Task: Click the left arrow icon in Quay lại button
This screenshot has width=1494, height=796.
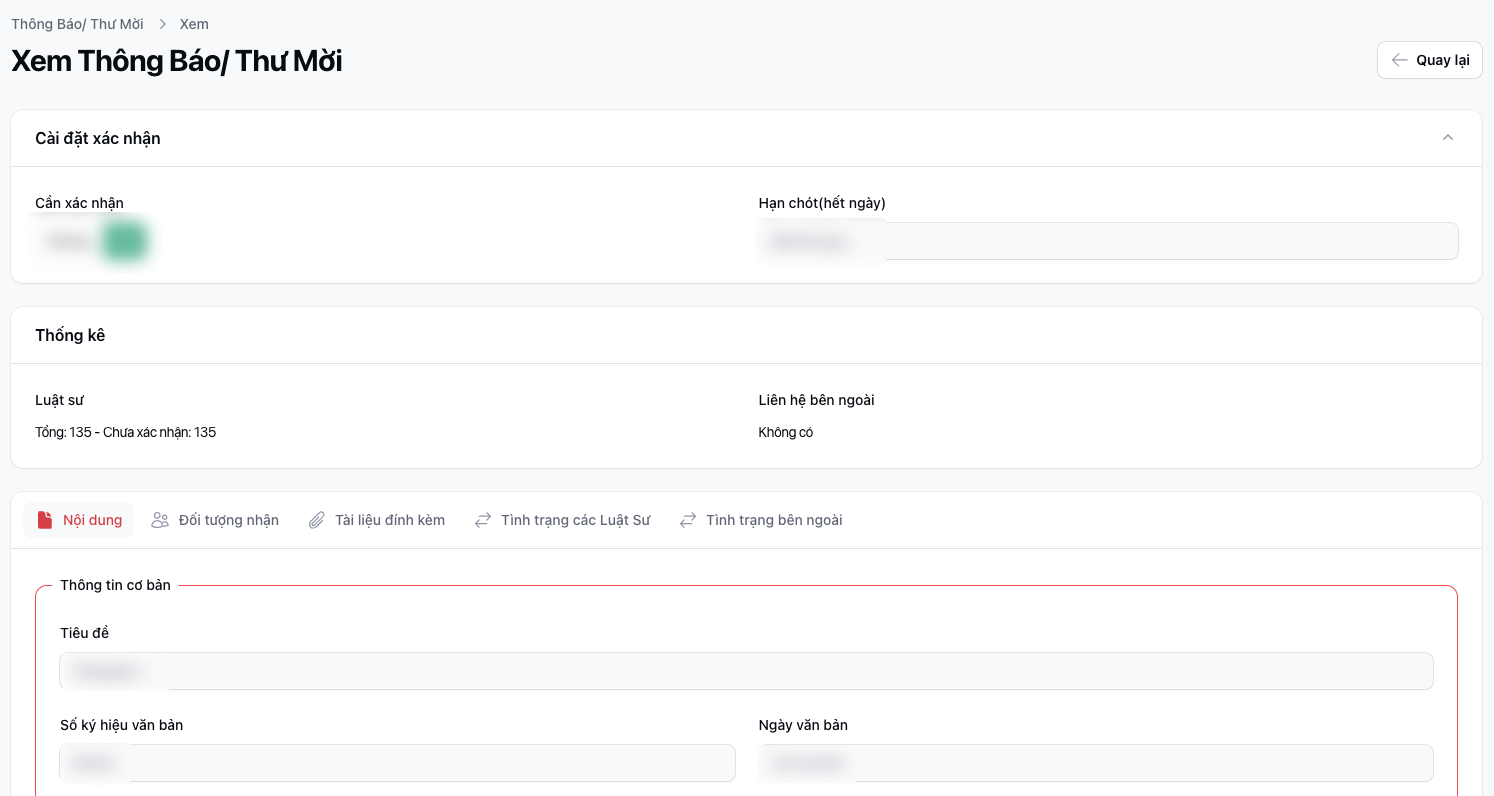Action: coord(1399,60)
